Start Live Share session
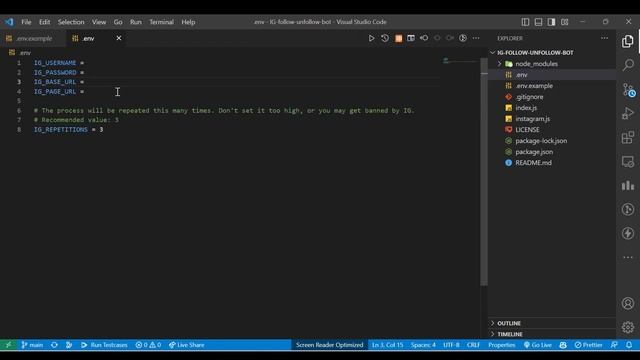This screenshot has height=360, width=640. click(187, 345)
